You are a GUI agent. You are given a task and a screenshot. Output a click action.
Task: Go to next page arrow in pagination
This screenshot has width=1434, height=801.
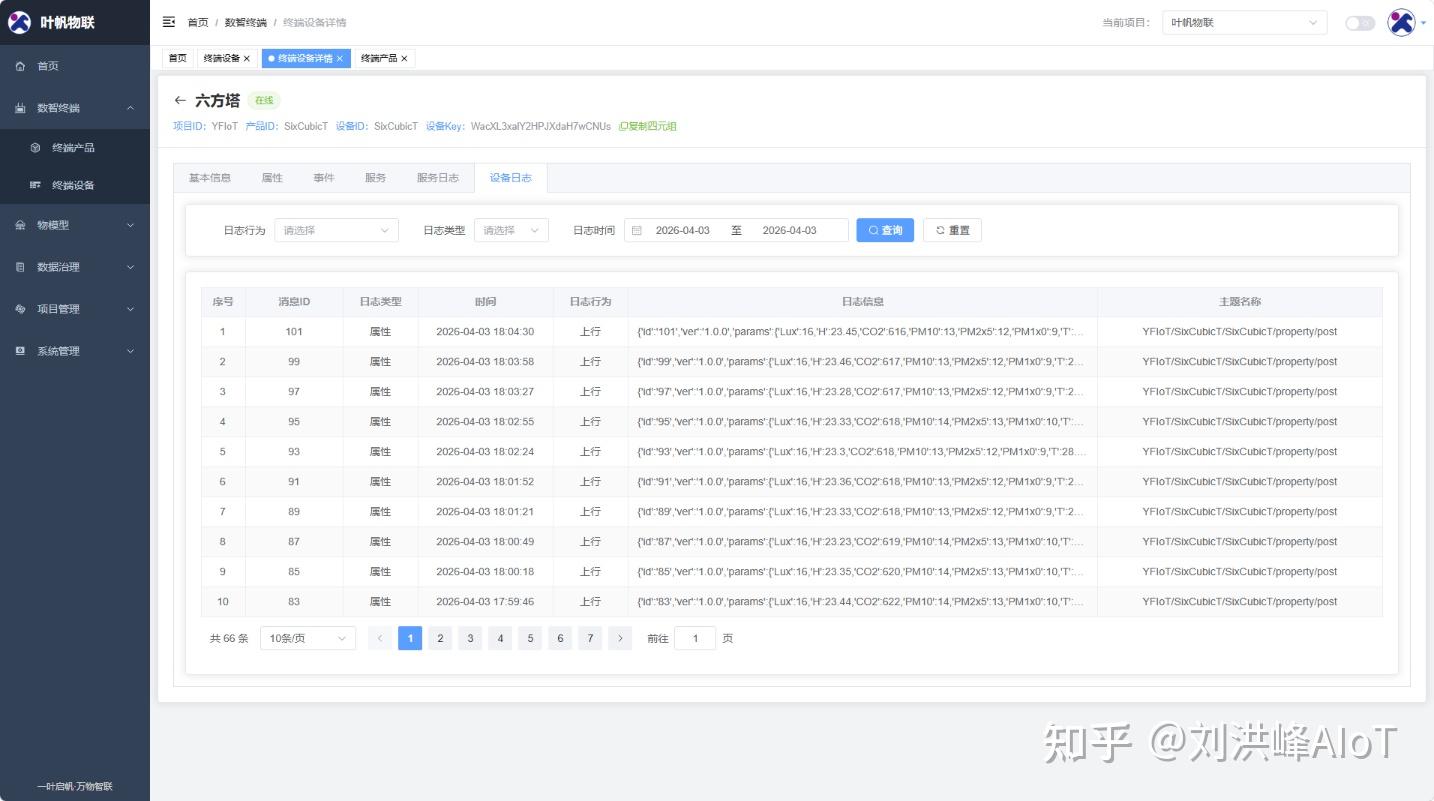point(620,638)
